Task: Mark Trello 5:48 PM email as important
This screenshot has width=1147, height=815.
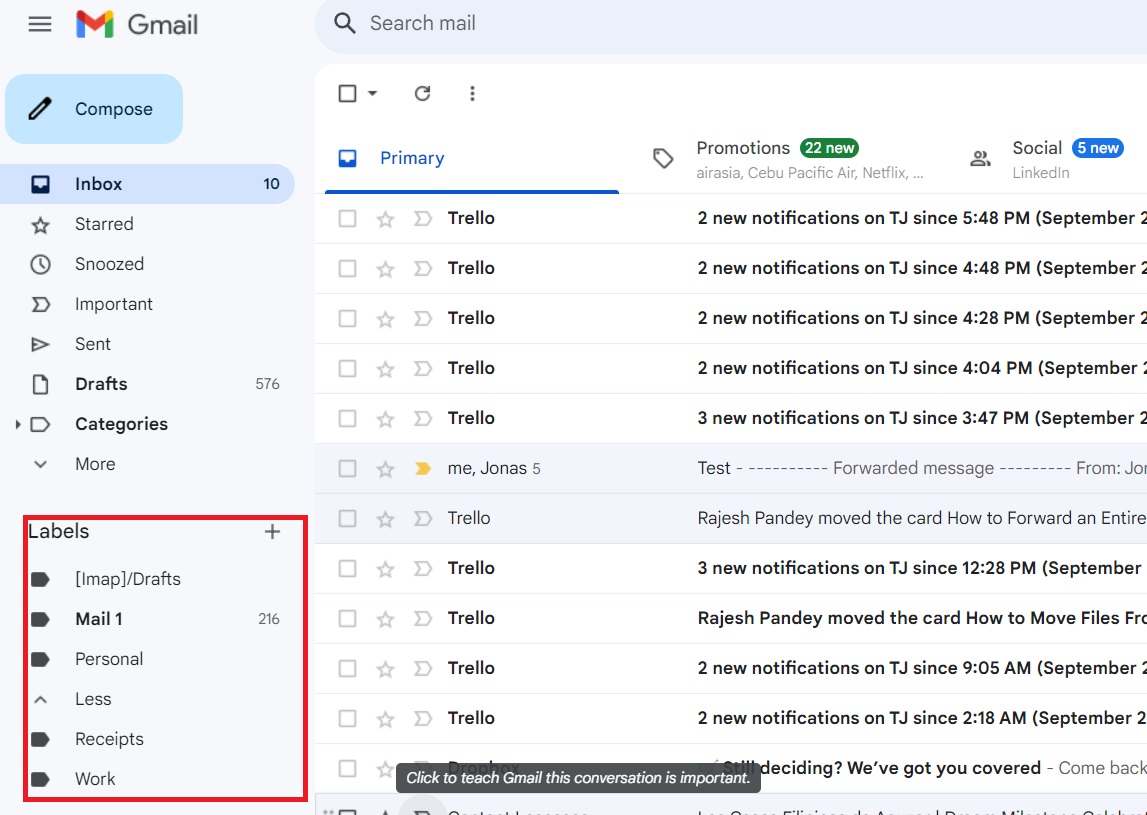Action: pyautogui.click(x=423, y=218)
